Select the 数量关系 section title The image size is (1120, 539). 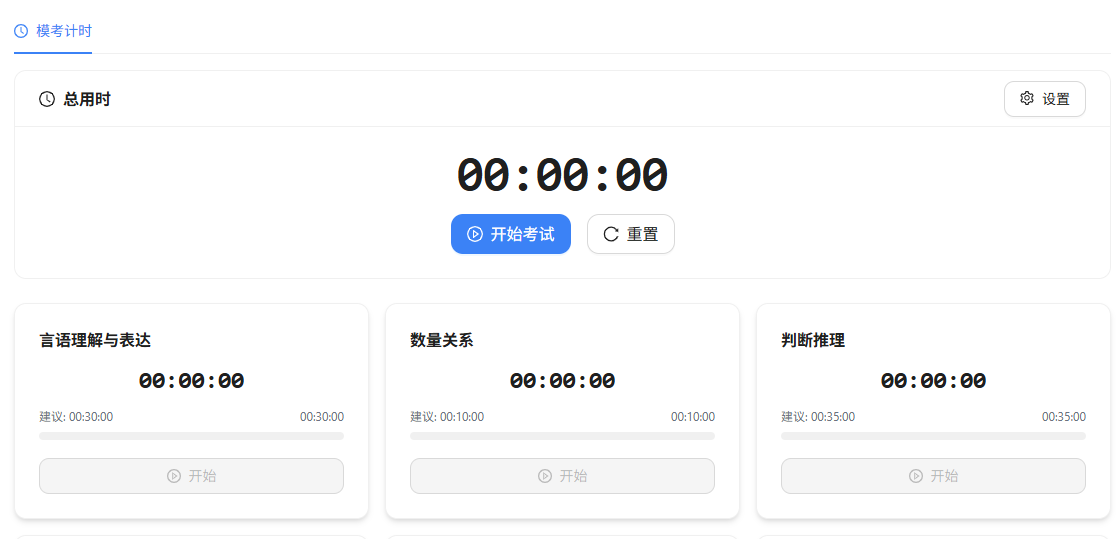point(441,340)
